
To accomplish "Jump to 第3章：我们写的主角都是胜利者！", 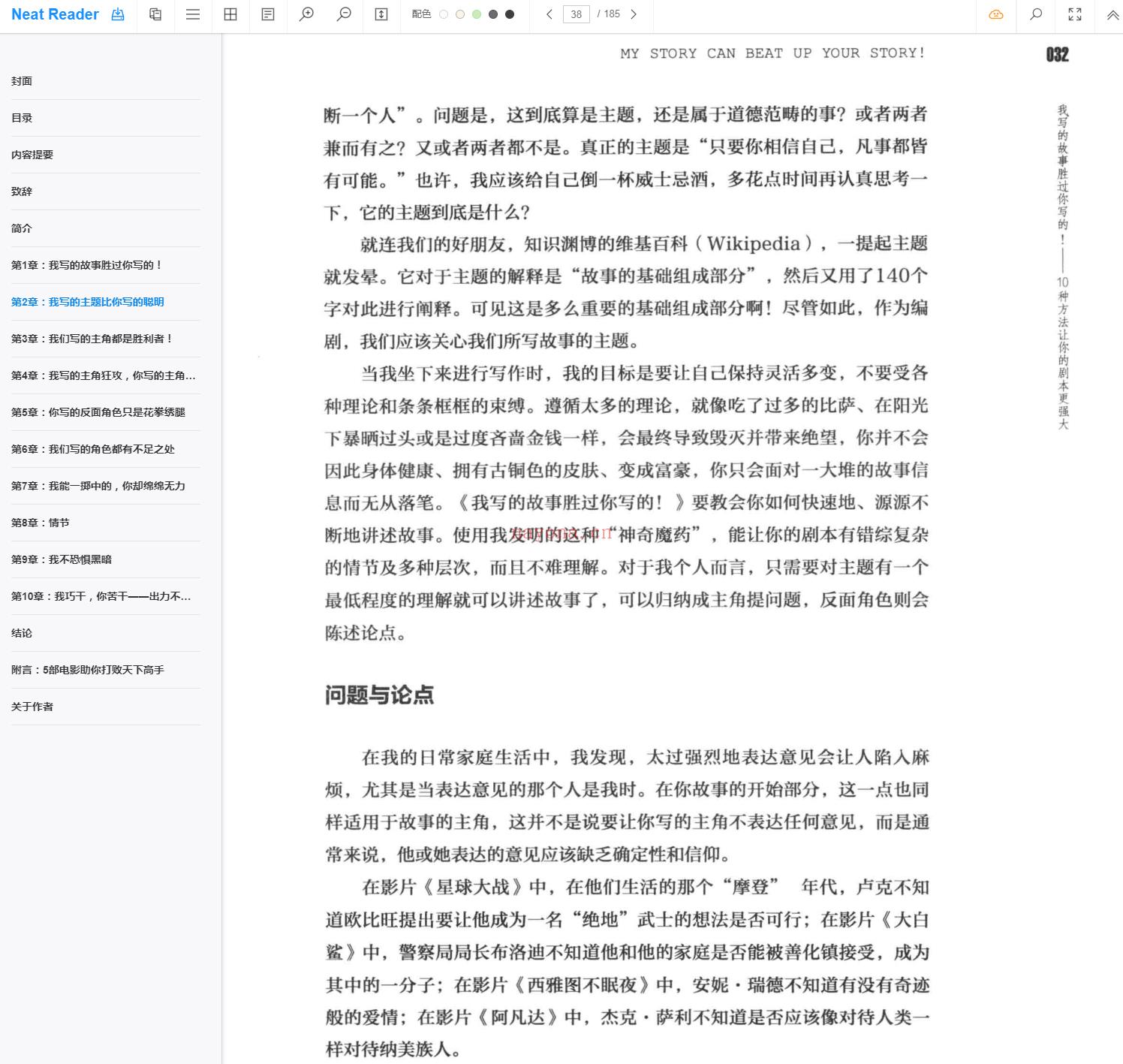I will click(x=106, y=339).
